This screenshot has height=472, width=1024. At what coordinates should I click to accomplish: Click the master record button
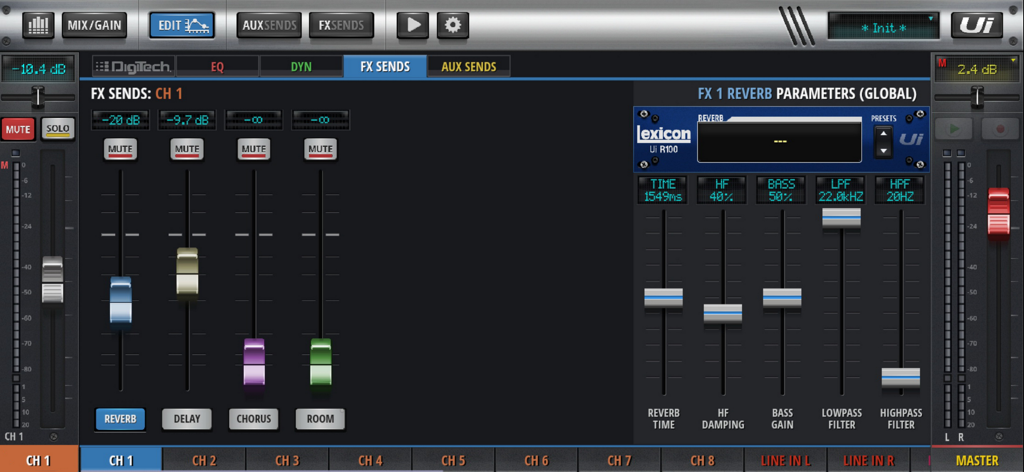(1000, 129)
